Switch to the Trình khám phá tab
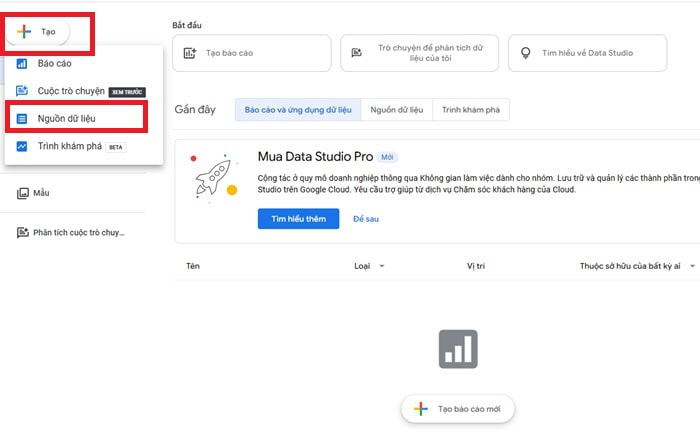Screen dimensions: 700x441 point(471,110)
